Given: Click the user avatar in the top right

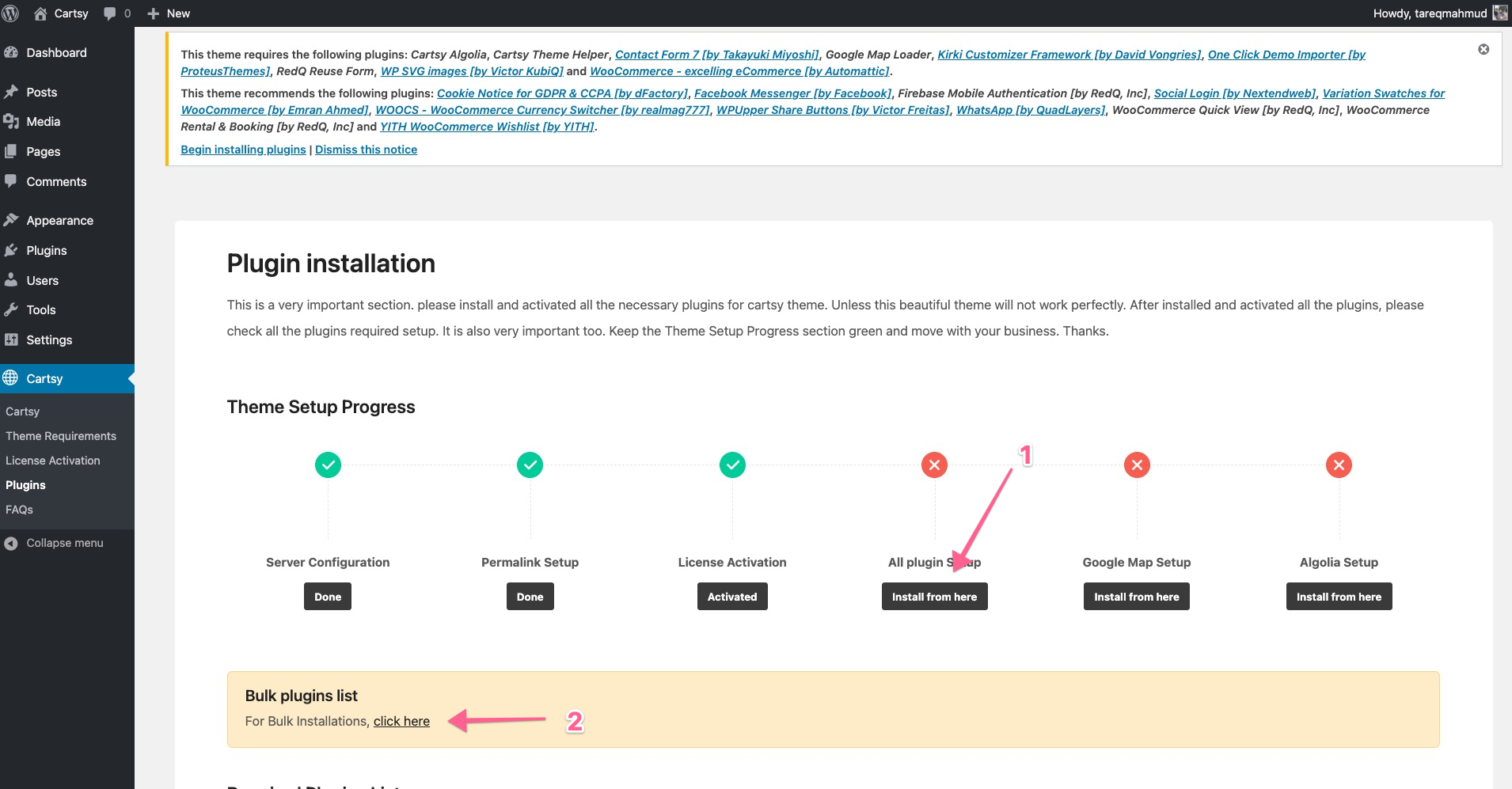Looking at the screenshot, I should 1500,13.
